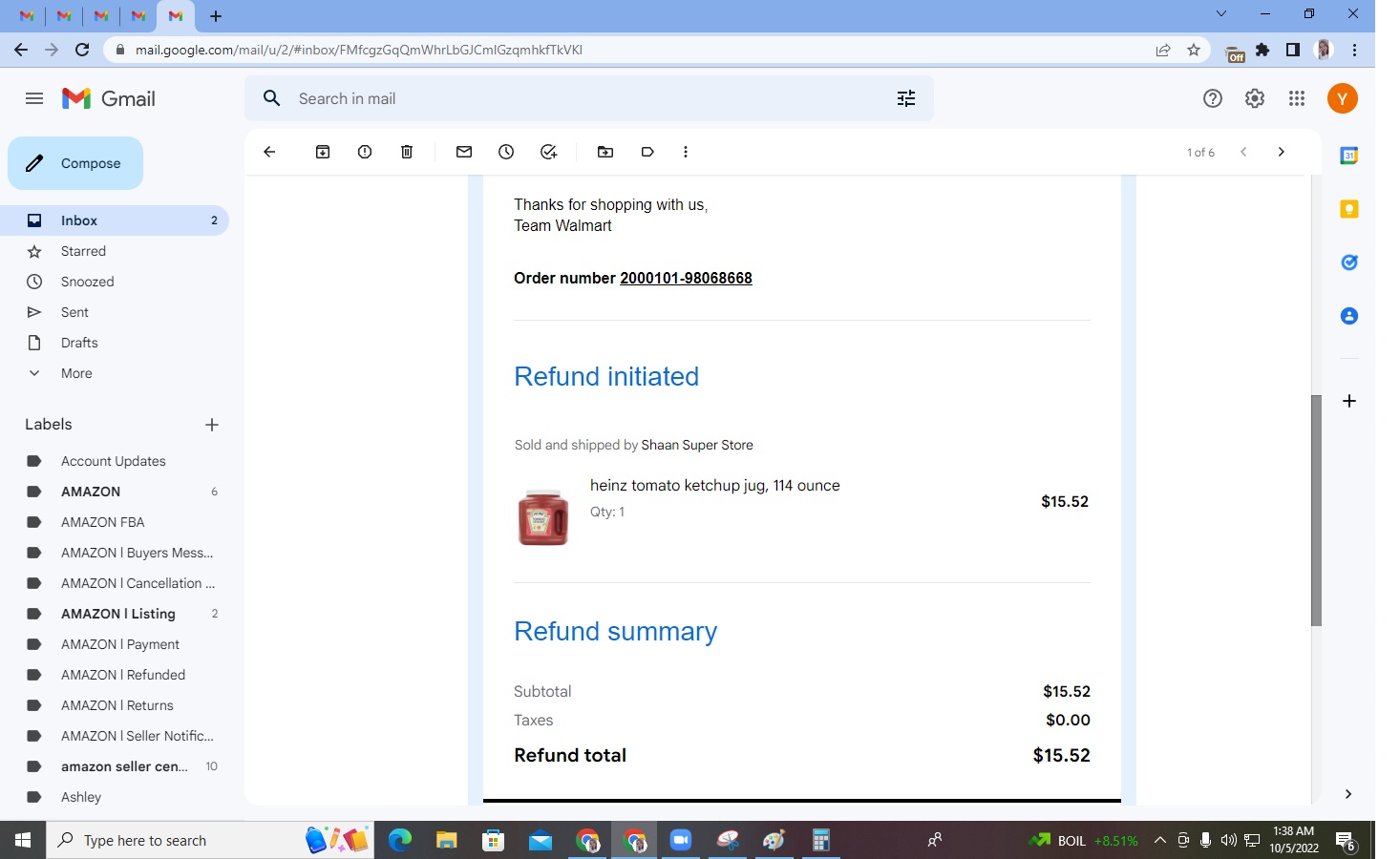The image size is (1400, 859).
Task: Open a new browser tab
Action: pos(216,16)
